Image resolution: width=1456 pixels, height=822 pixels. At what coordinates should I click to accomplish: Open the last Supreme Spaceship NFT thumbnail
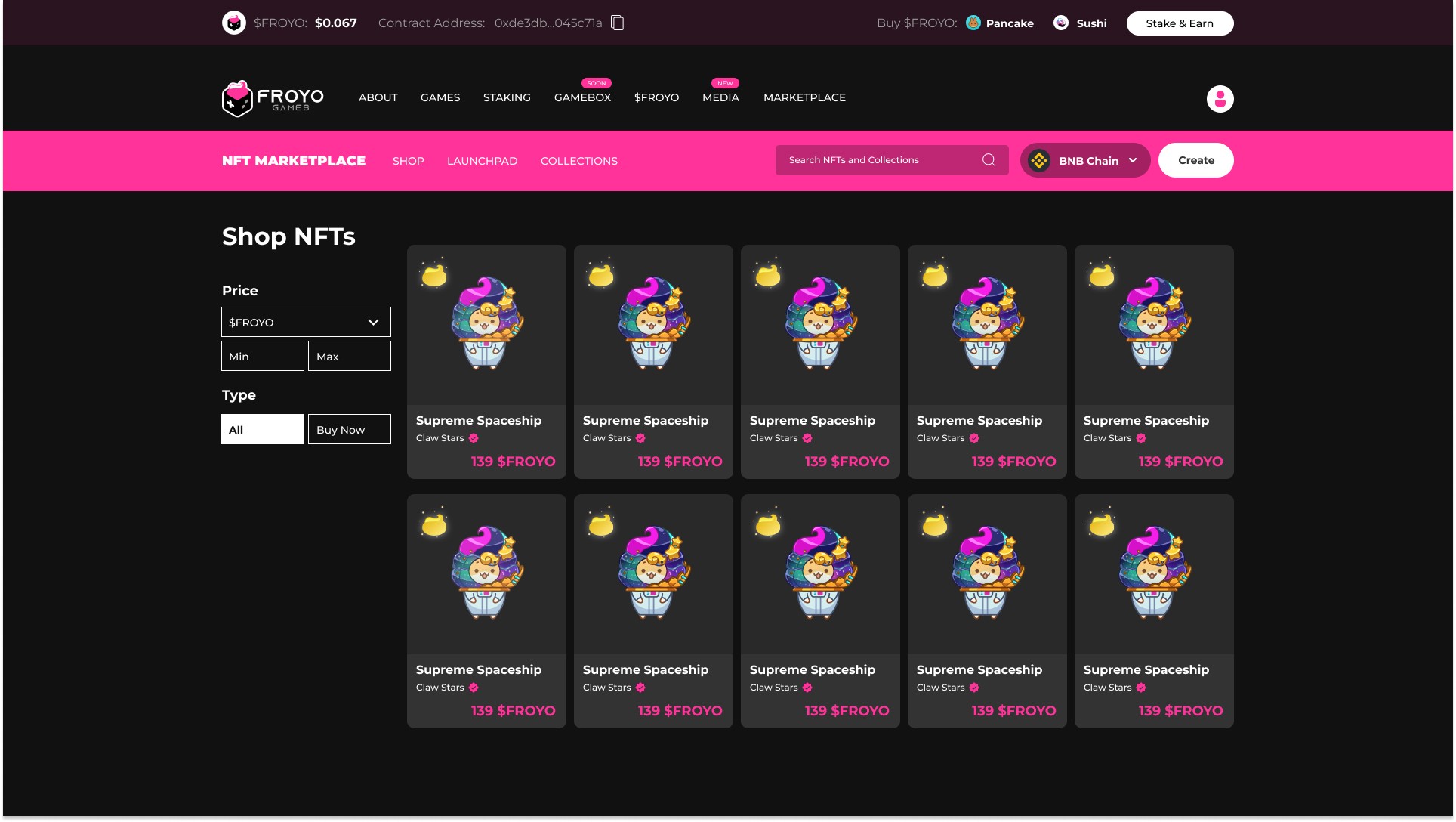pyautogui.click(x=1153, y=573)
